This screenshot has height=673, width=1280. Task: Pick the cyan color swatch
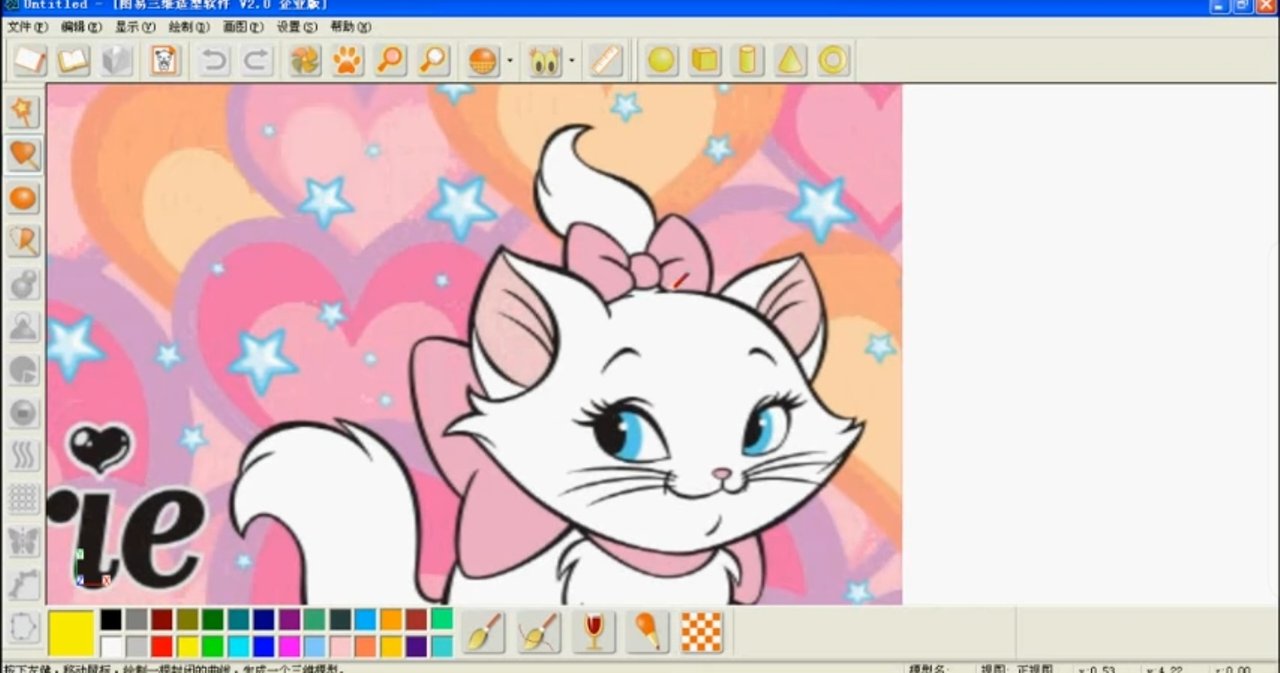[238, 647]
